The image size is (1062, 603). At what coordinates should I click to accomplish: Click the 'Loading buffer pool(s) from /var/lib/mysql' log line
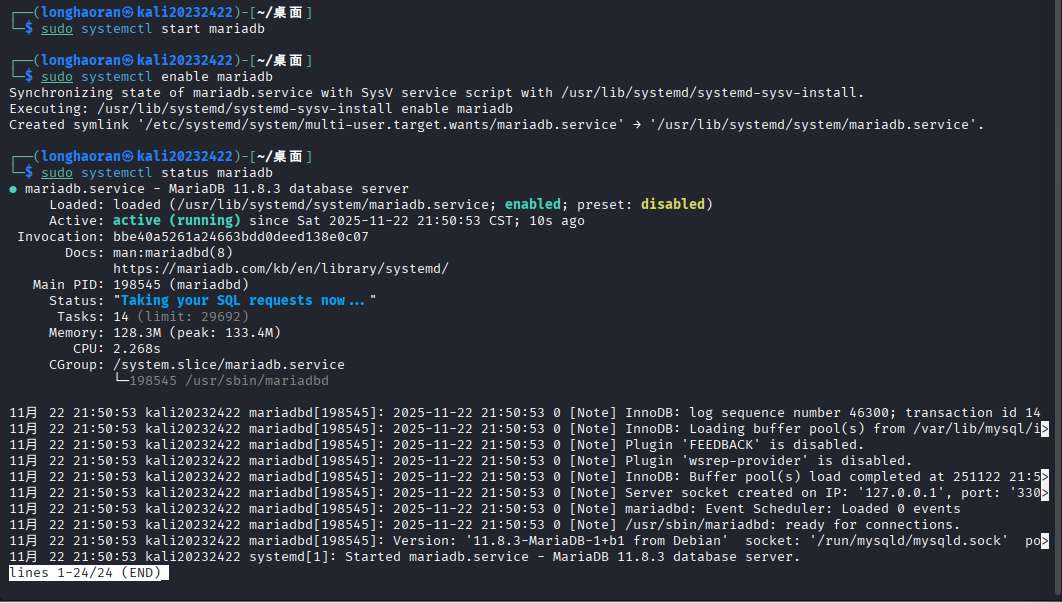[x=529, y=428]
